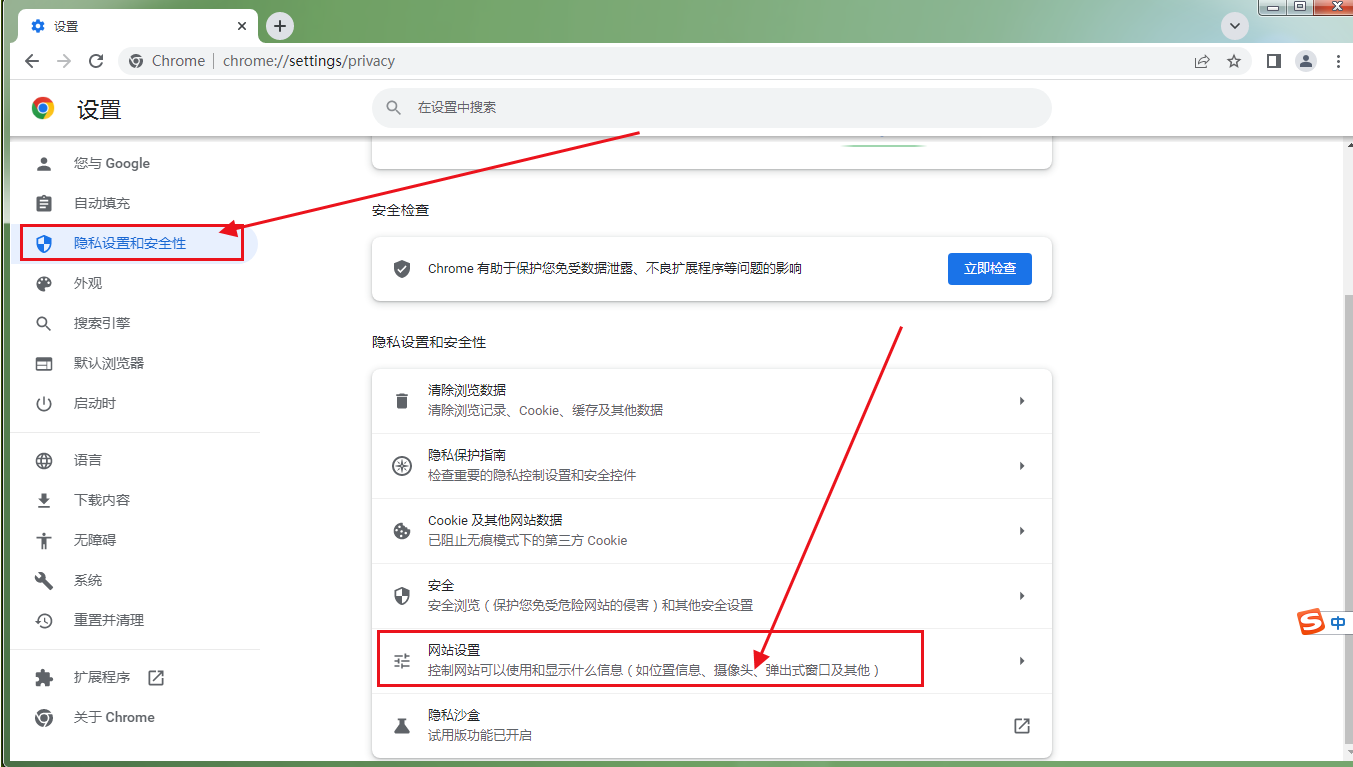Click sliders icon beside 网站设置

(x=402, y=661)
